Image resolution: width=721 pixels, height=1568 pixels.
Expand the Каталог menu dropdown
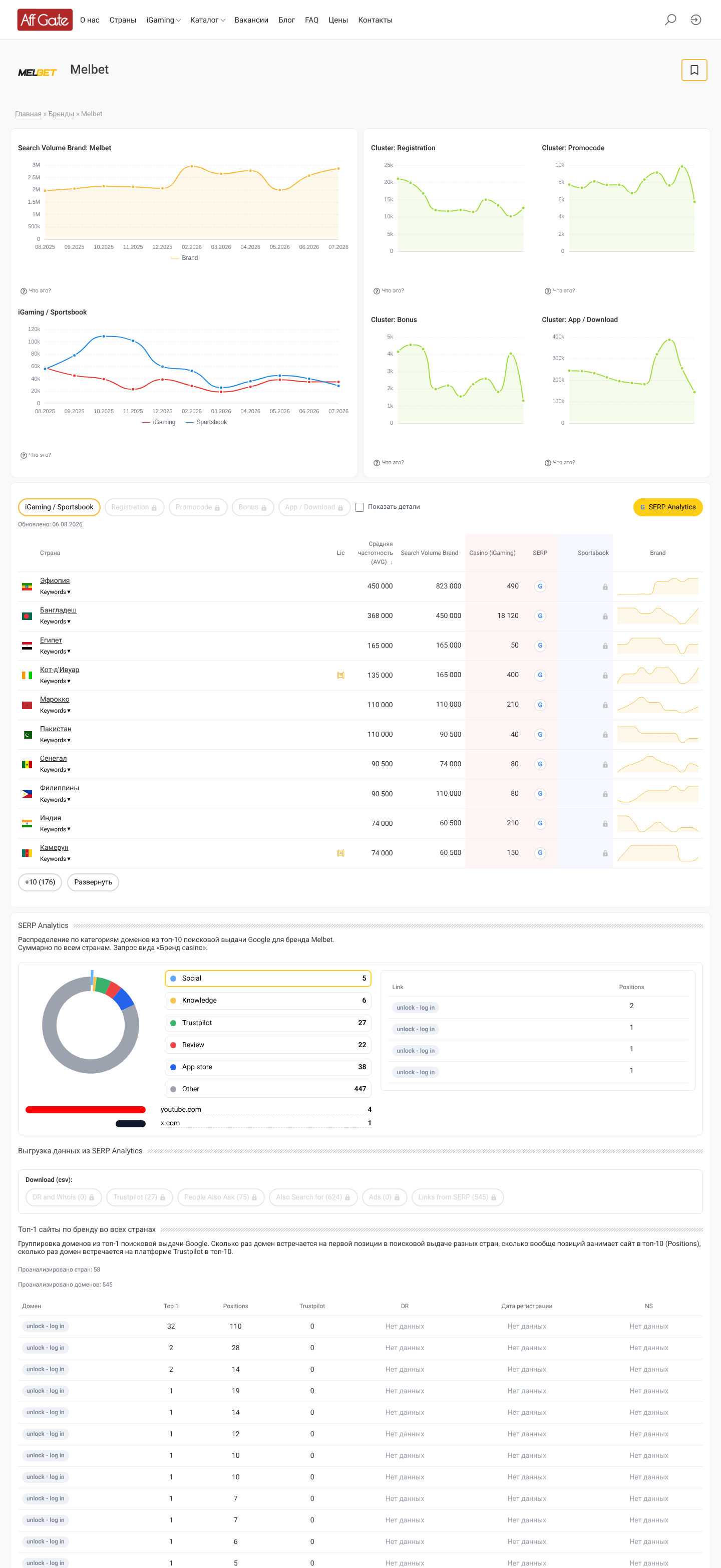click(207, 20)
